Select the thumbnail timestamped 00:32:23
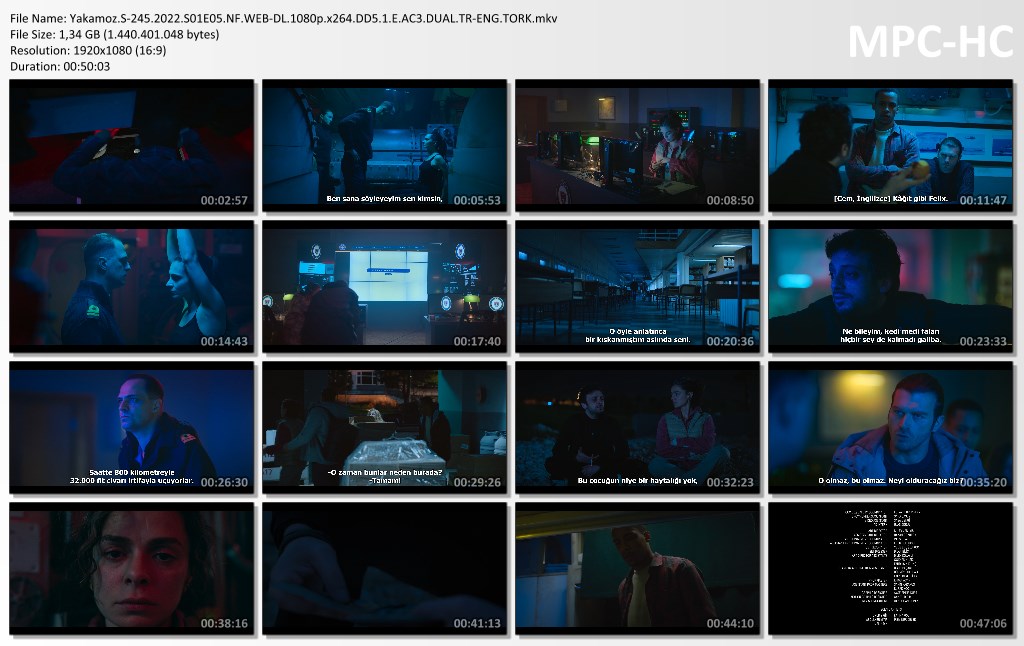Screen dimensions: 1024x646 tap(638, 427)
